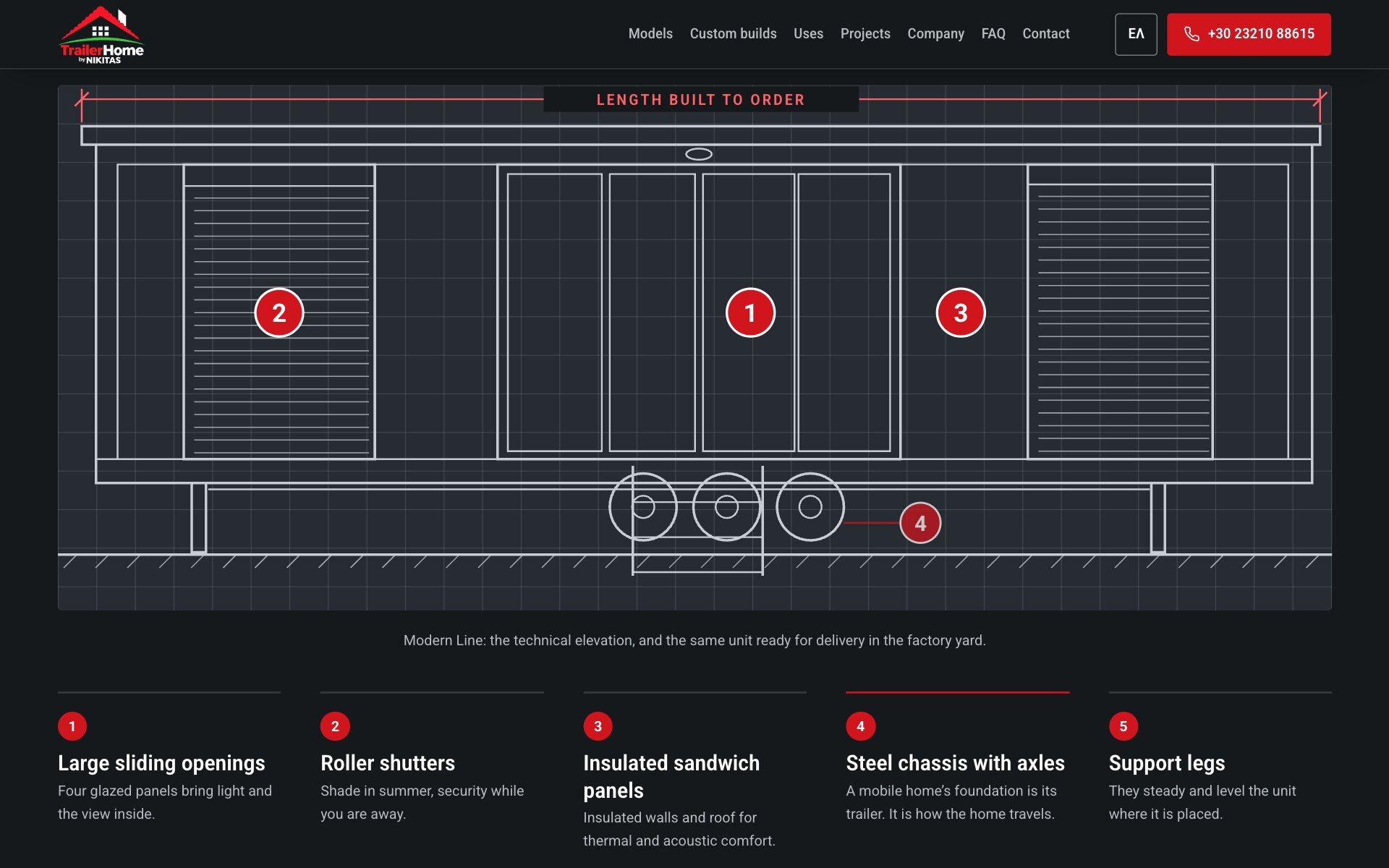Click numbered badge 2 in feature list
This screenshot has width=1389, height=868.
coord(335,726)
